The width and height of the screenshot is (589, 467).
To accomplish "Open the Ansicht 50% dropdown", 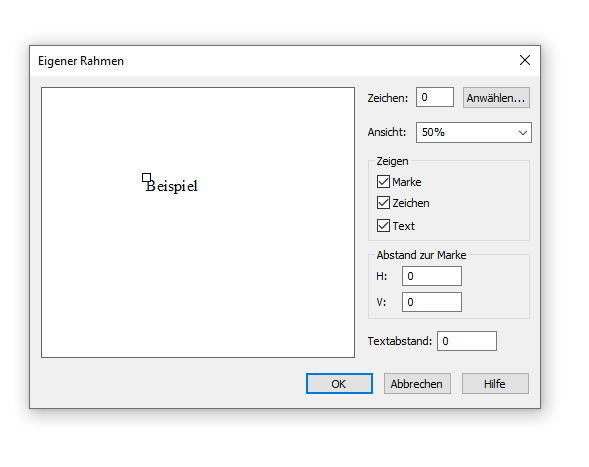I will click(x=474, y=132).
